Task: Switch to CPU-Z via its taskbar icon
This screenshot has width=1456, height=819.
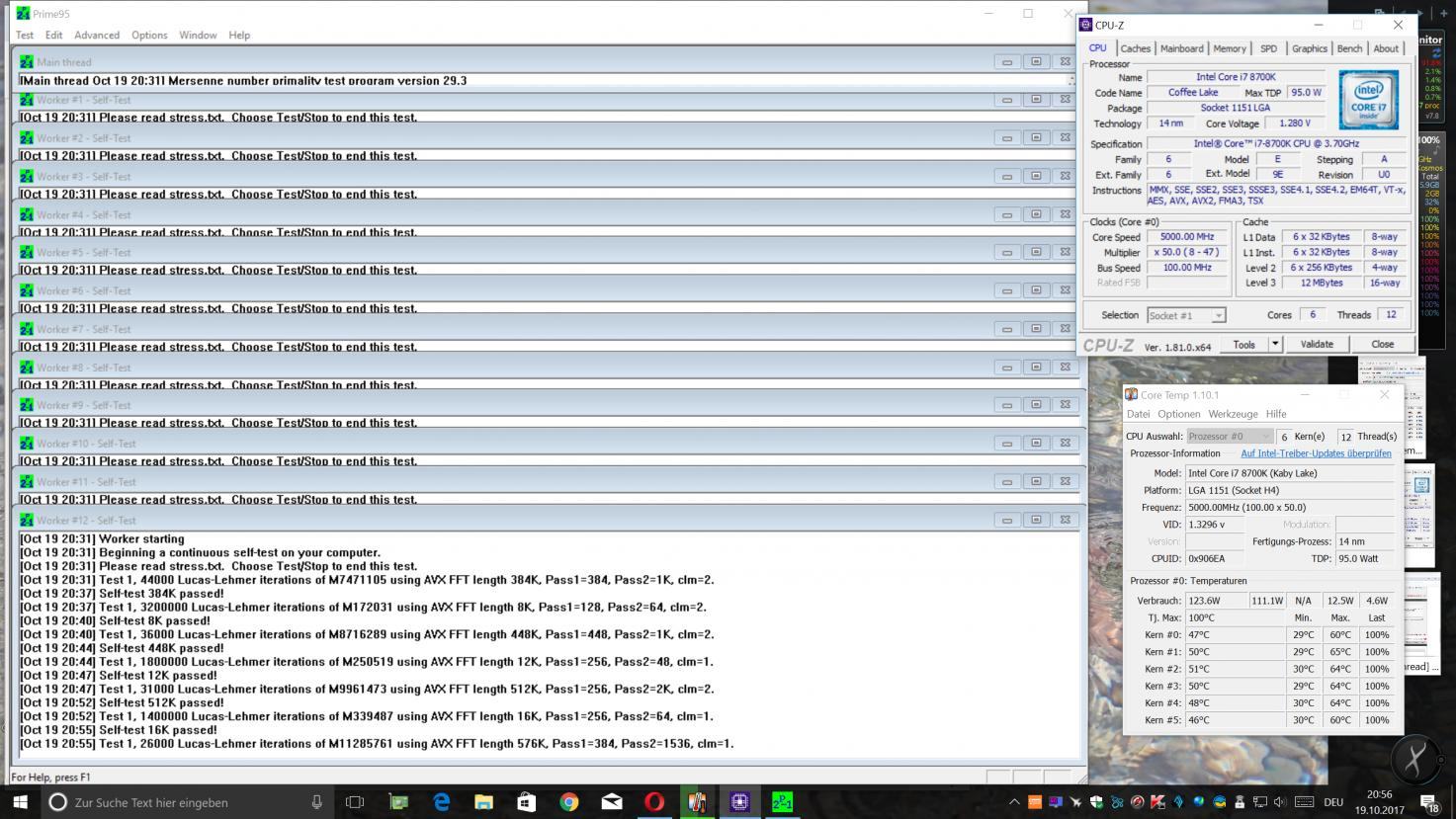Action: pos(739,802)
